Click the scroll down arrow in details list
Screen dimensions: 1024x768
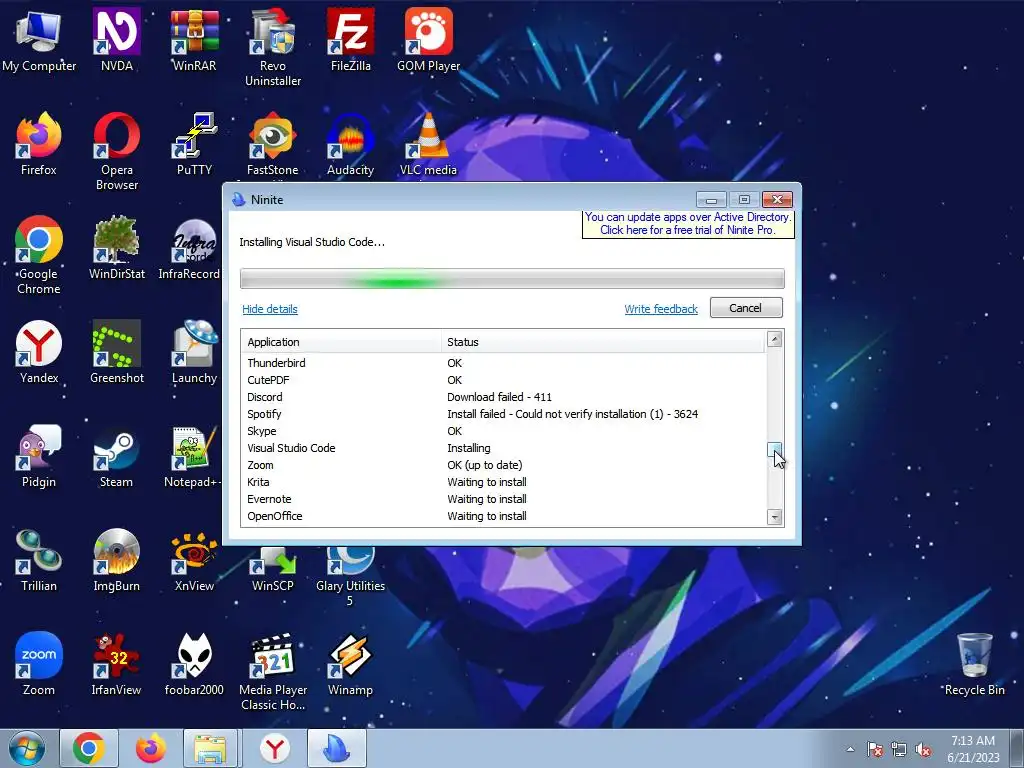tap(775, 517)
